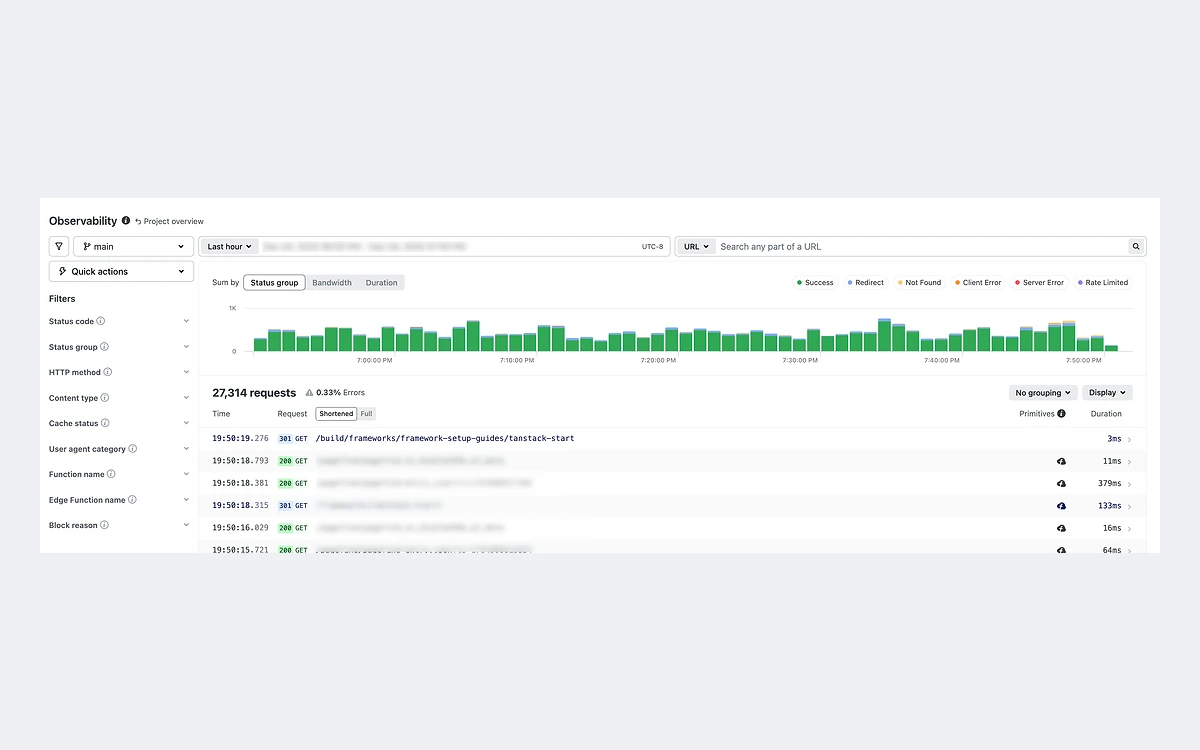Viewport: 1200px width, 750px height.
Task: Toggle the Redirect legend series
Action: pyautogui.click(x=866, y=283)
